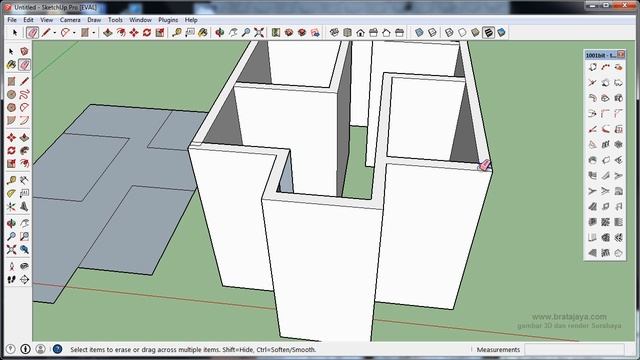Go back to the Previous camera view
The height and width of the screenshot is (360, 640).
[x=24, y=249]
